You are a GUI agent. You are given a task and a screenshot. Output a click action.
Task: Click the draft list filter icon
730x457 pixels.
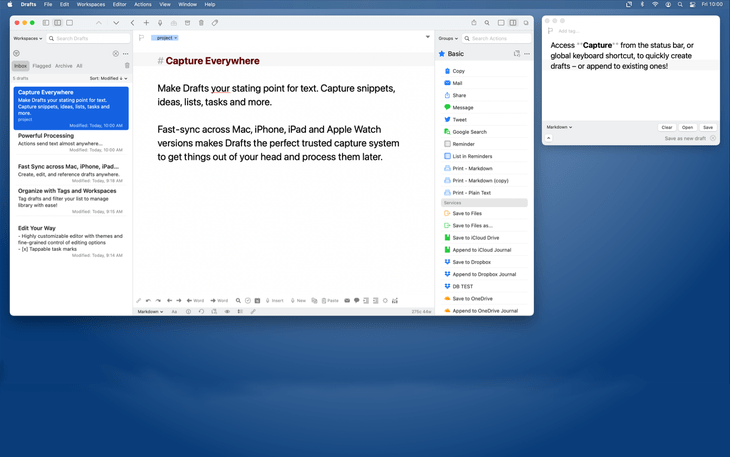click(x=16, y=54)
